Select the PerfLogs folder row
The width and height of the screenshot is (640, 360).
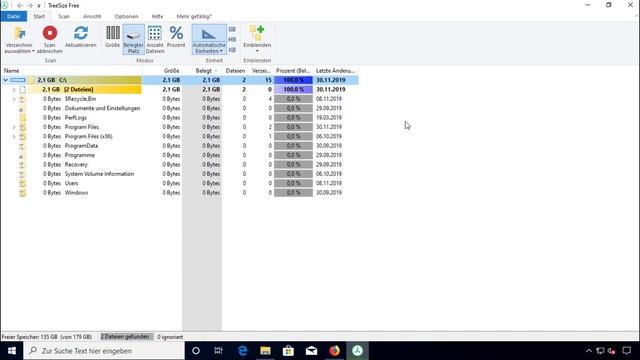tap(180, 118)
